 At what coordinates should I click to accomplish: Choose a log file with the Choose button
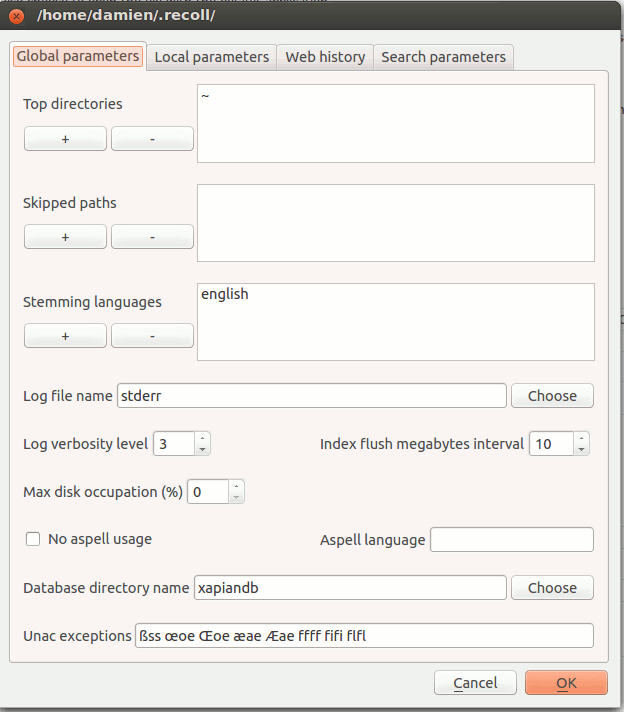pos(552,396)
